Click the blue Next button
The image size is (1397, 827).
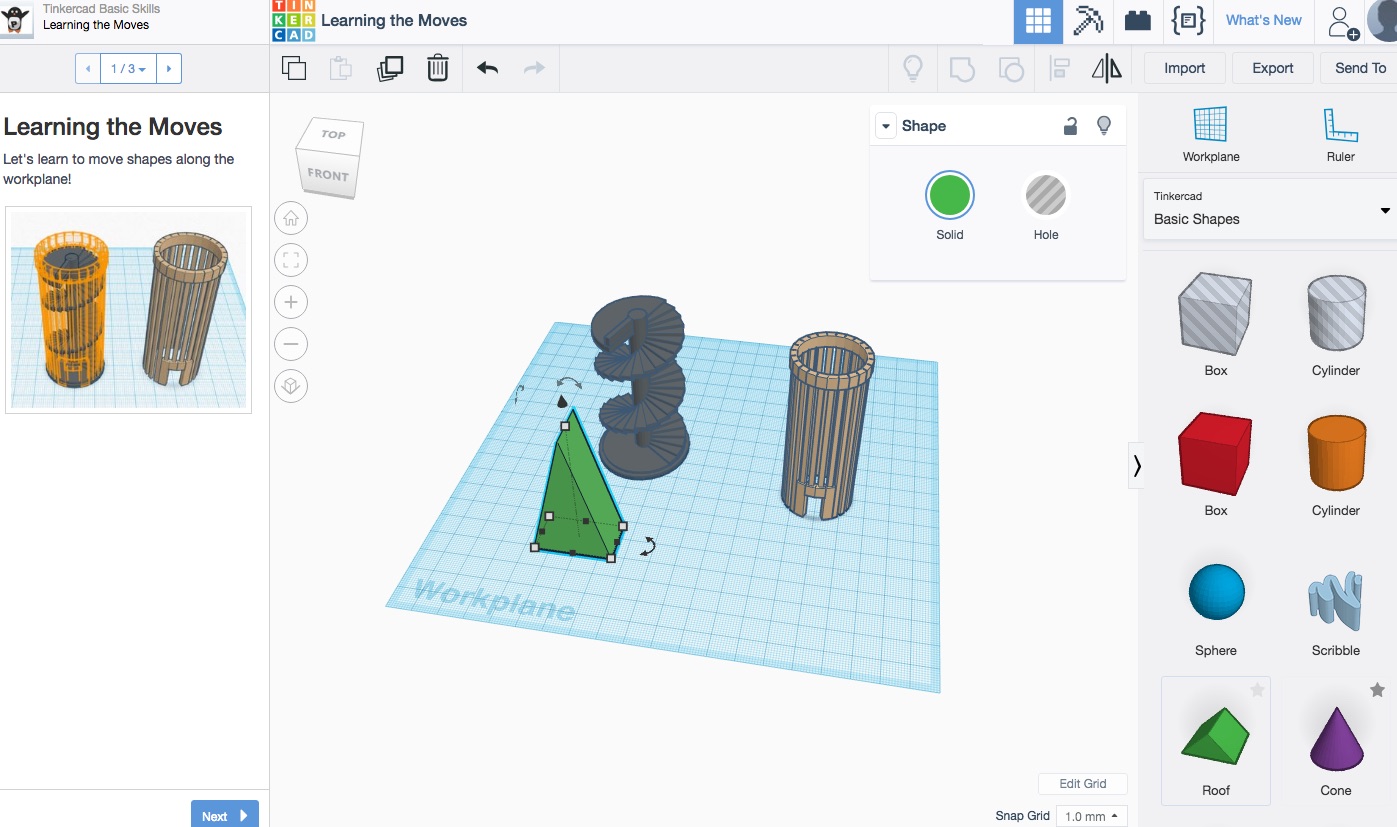(225, 814)
